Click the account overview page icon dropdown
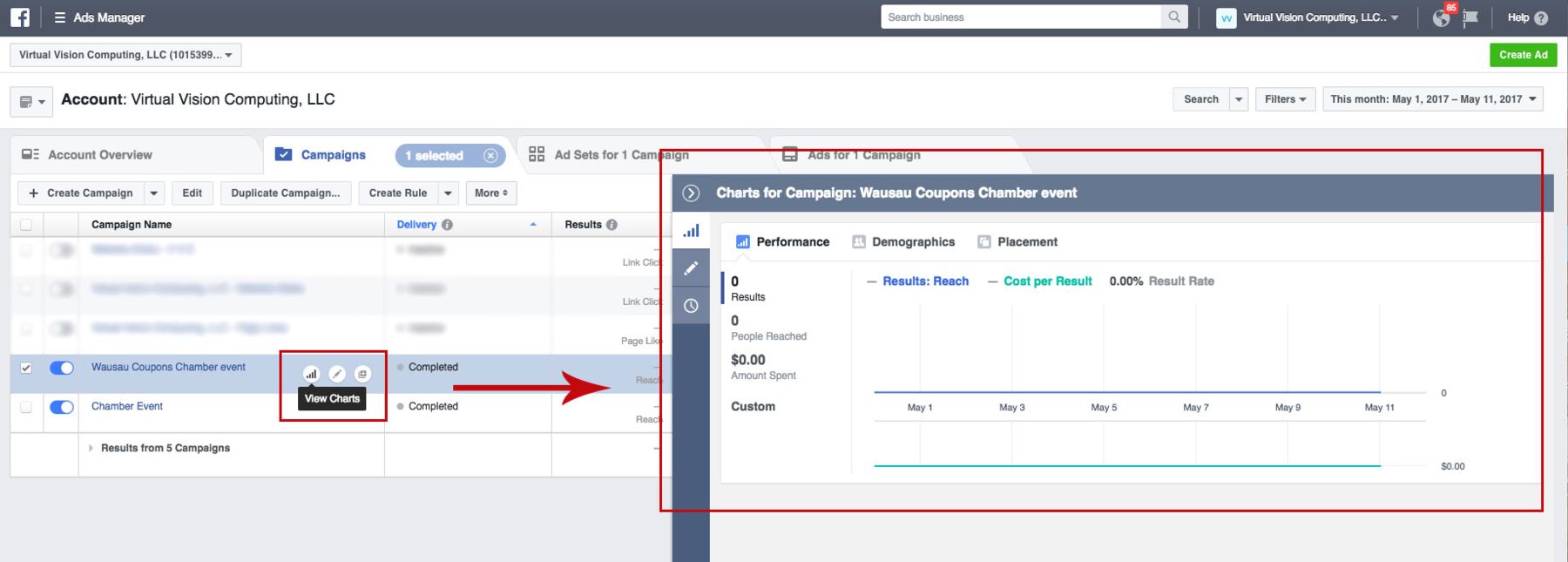 31,101
